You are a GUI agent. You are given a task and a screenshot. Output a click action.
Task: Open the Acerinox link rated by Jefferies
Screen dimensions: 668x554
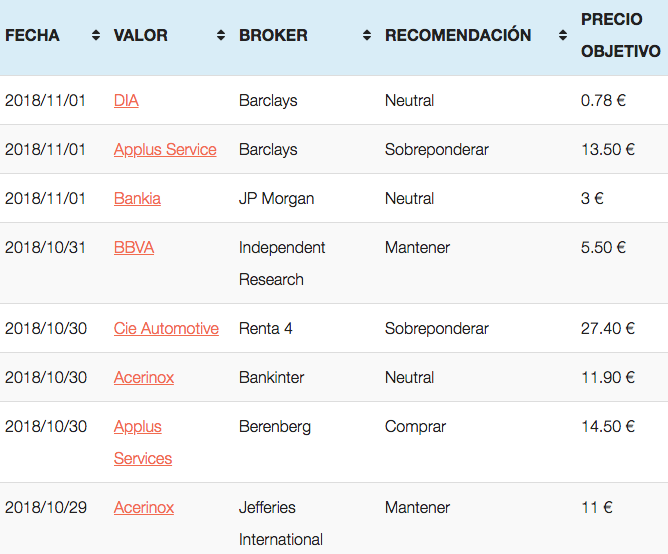[x=144, y=508]
